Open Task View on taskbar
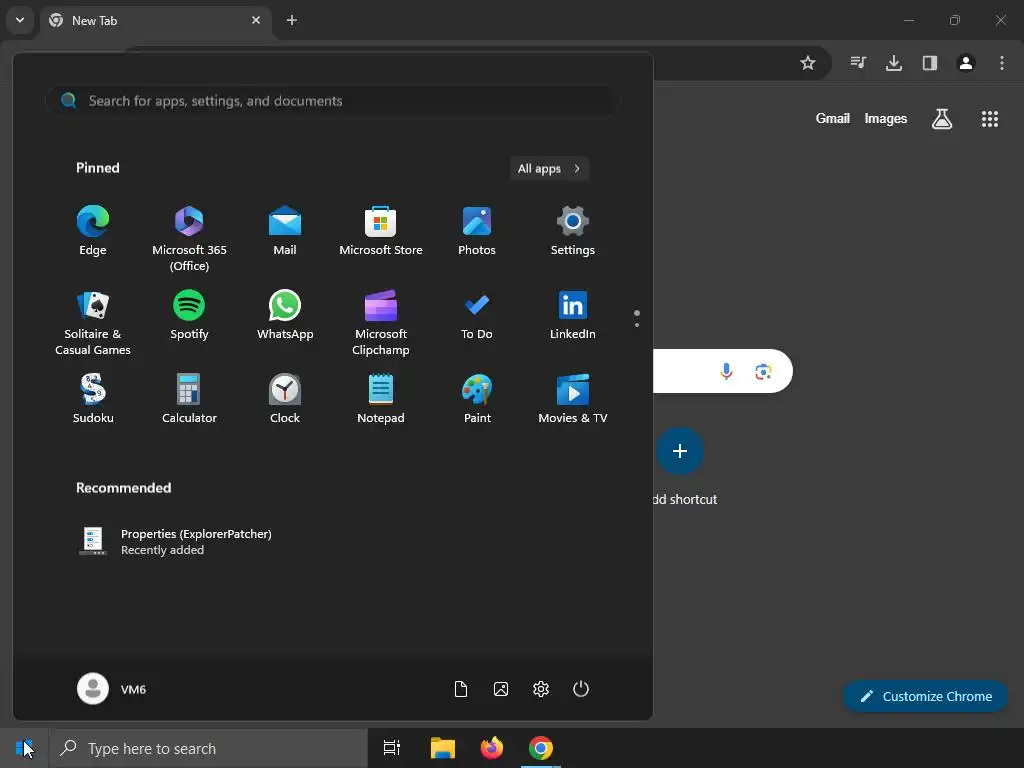This screenshot has height=768, width=1024. 392,748
